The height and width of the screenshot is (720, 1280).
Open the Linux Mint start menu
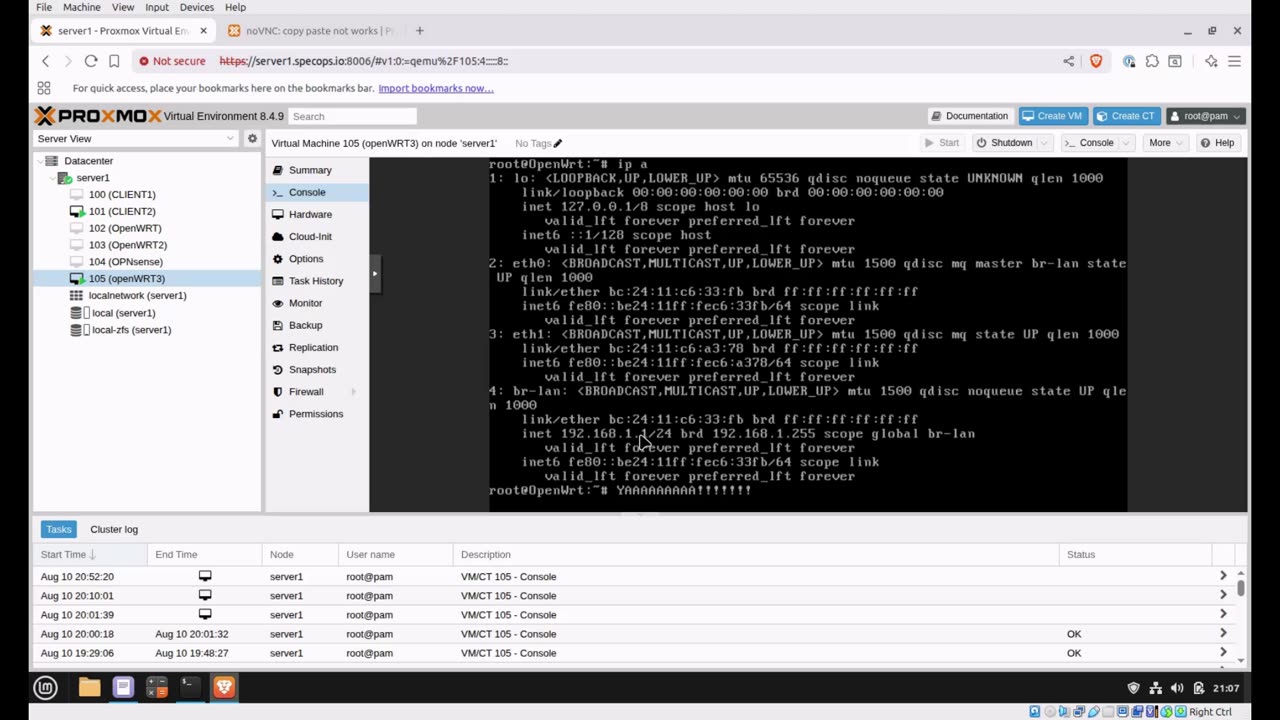tap(45, 687)
